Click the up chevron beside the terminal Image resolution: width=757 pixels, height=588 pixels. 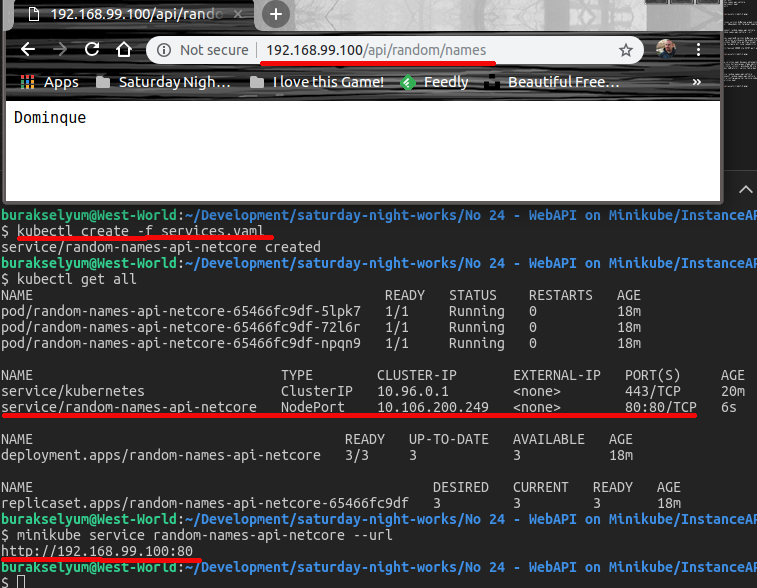[743, 188]
